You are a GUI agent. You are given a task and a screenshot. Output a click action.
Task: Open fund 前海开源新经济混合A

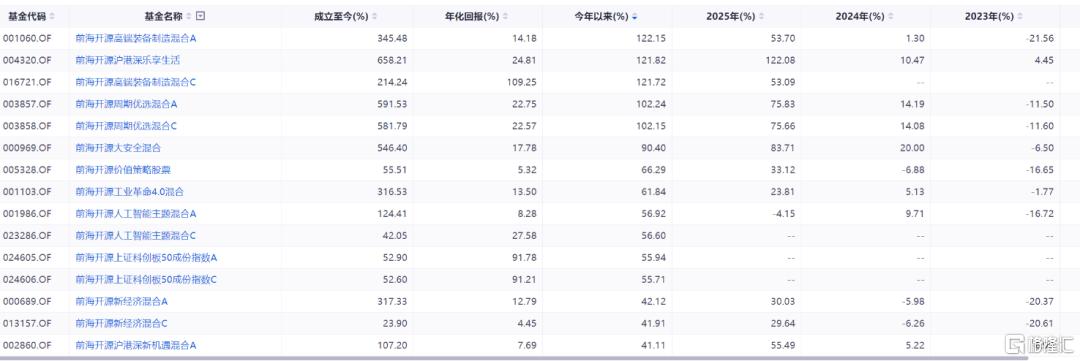click(x=122, y=302)
